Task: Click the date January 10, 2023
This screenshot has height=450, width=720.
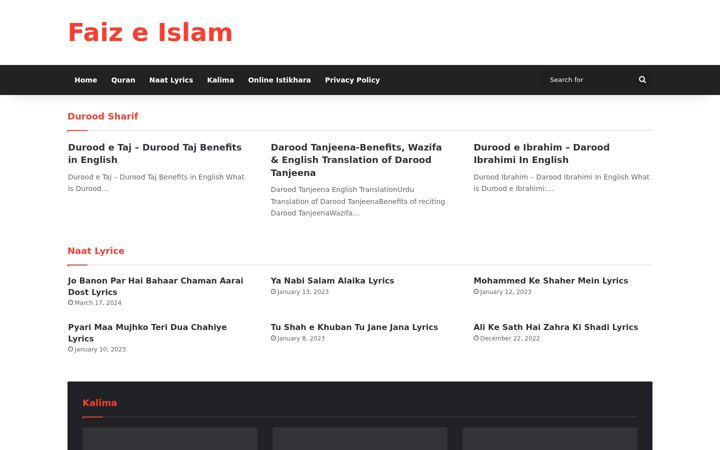Action: pos(100,349)
